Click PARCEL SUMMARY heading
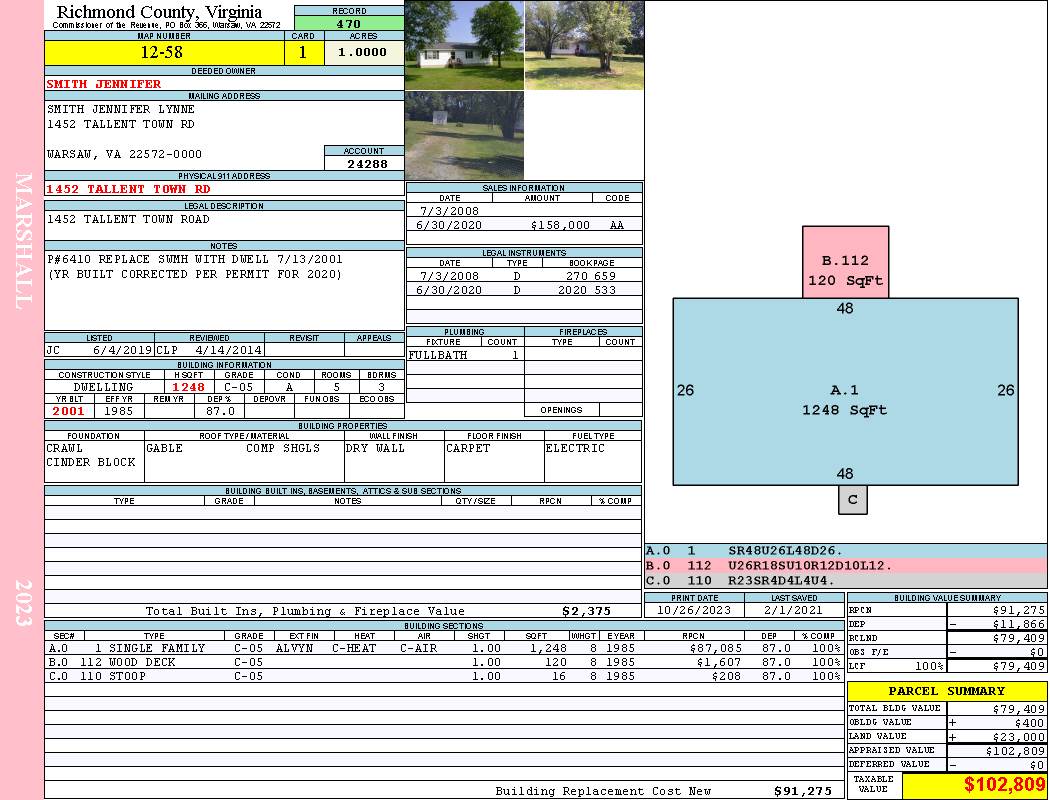Image resolution: width=1050 pixels, height=800 pixels. click(x=947, y=691)
